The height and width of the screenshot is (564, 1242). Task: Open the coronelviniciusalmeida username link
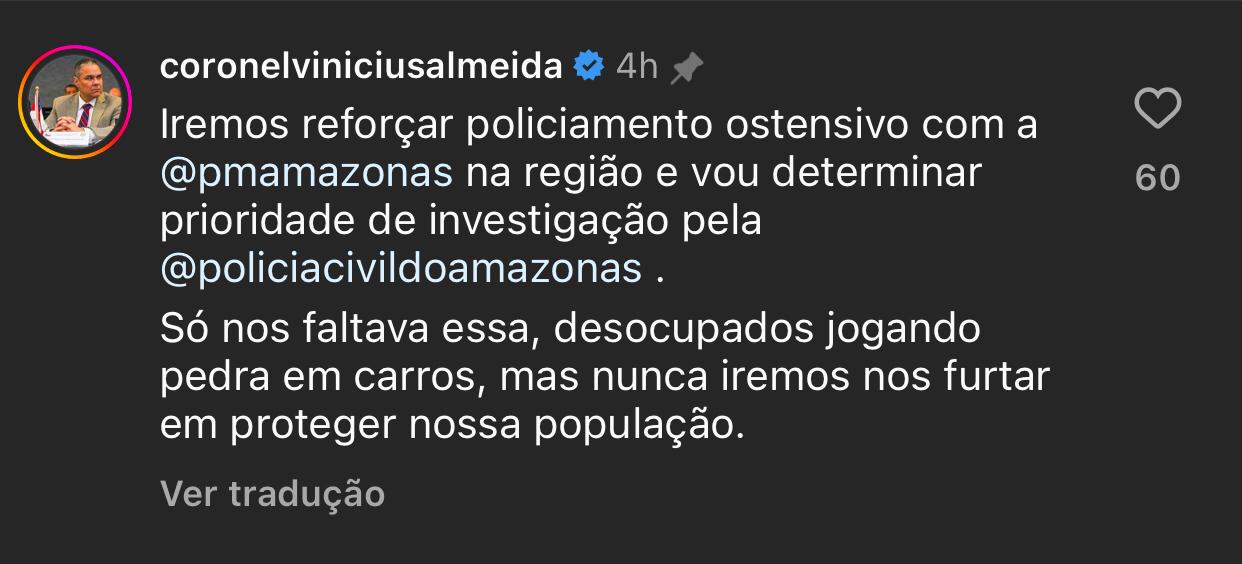[x=361, y=66]
